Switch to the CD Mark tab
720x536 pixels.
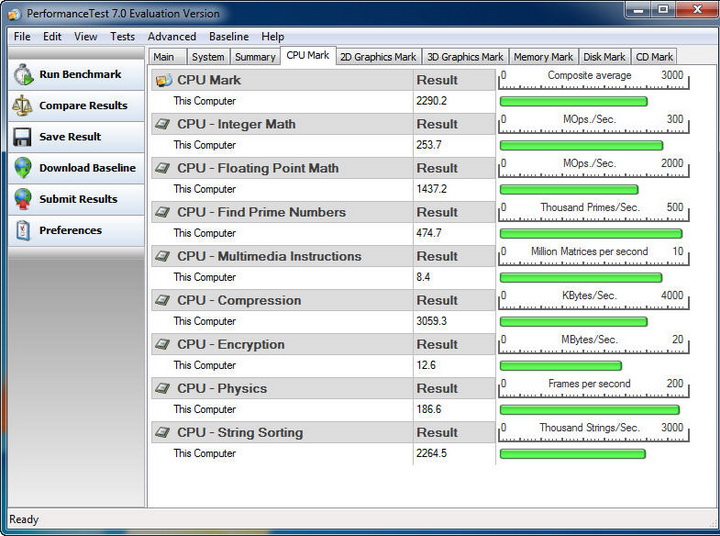(x=654, y=57)
